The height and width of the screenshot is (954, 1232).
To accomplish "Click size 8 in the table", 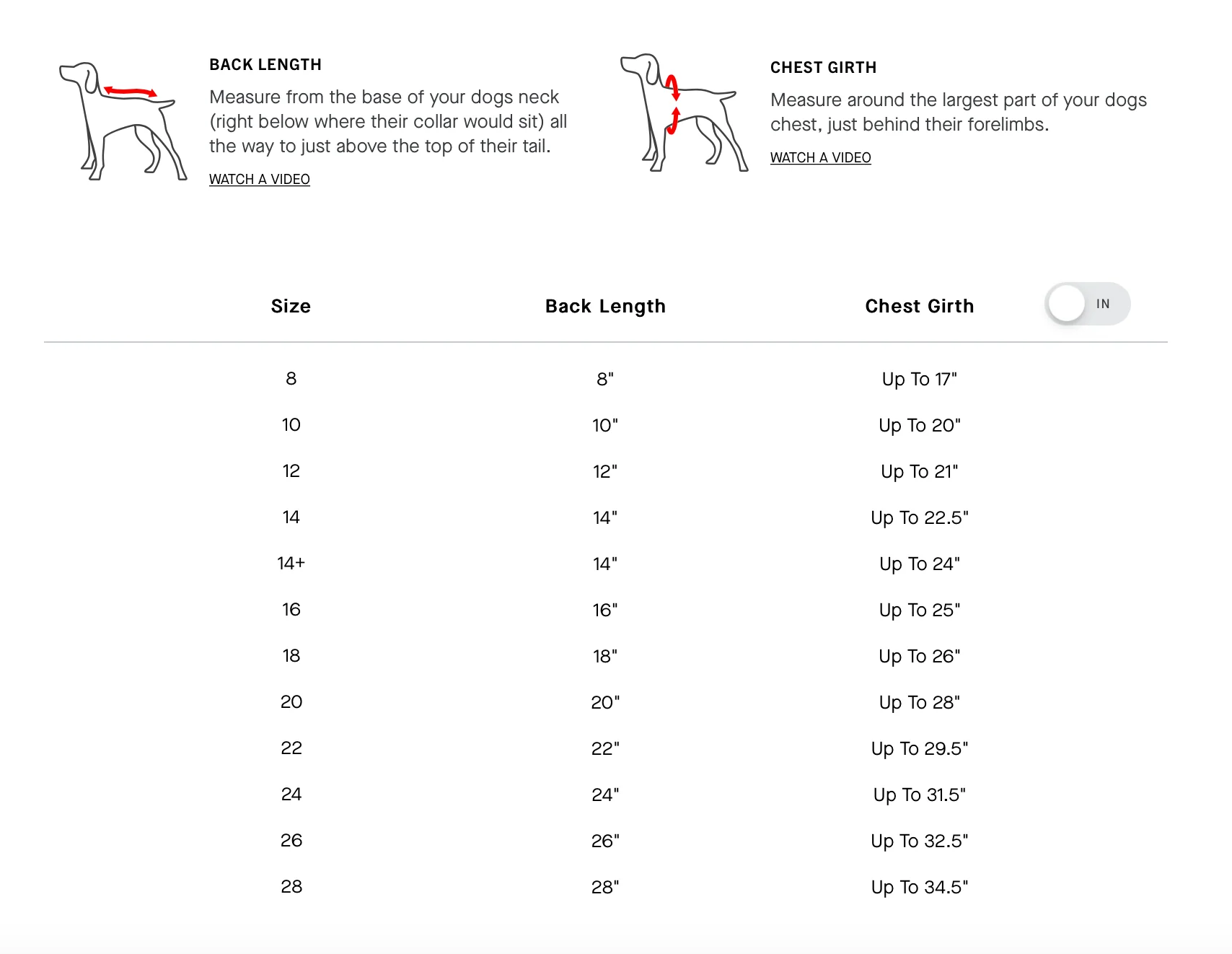I will click(x=291, y=379).
